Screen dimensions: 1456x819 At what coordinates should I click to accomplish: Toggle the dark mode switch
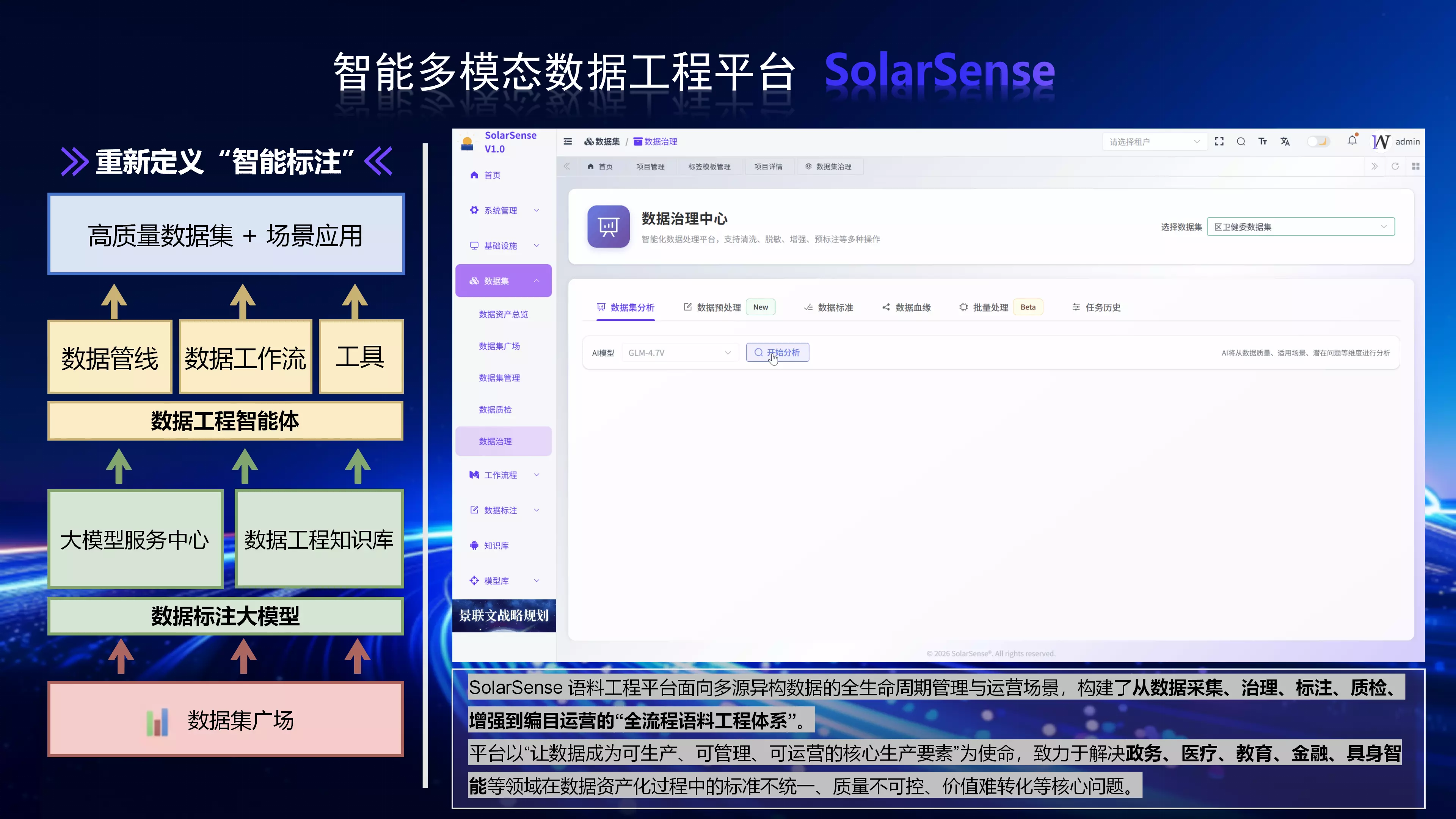[1318, 141]
